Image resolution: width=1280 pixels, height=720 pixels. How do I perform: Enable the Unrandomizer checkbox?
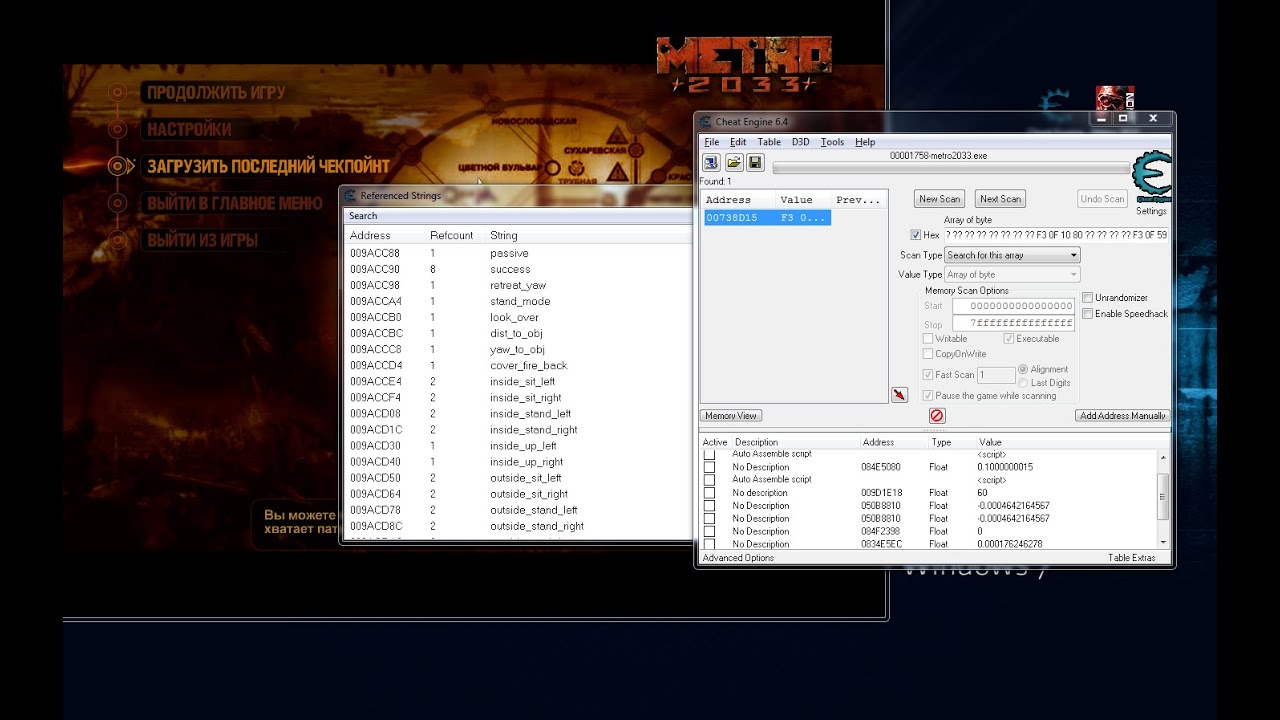tap(1088, 298)
